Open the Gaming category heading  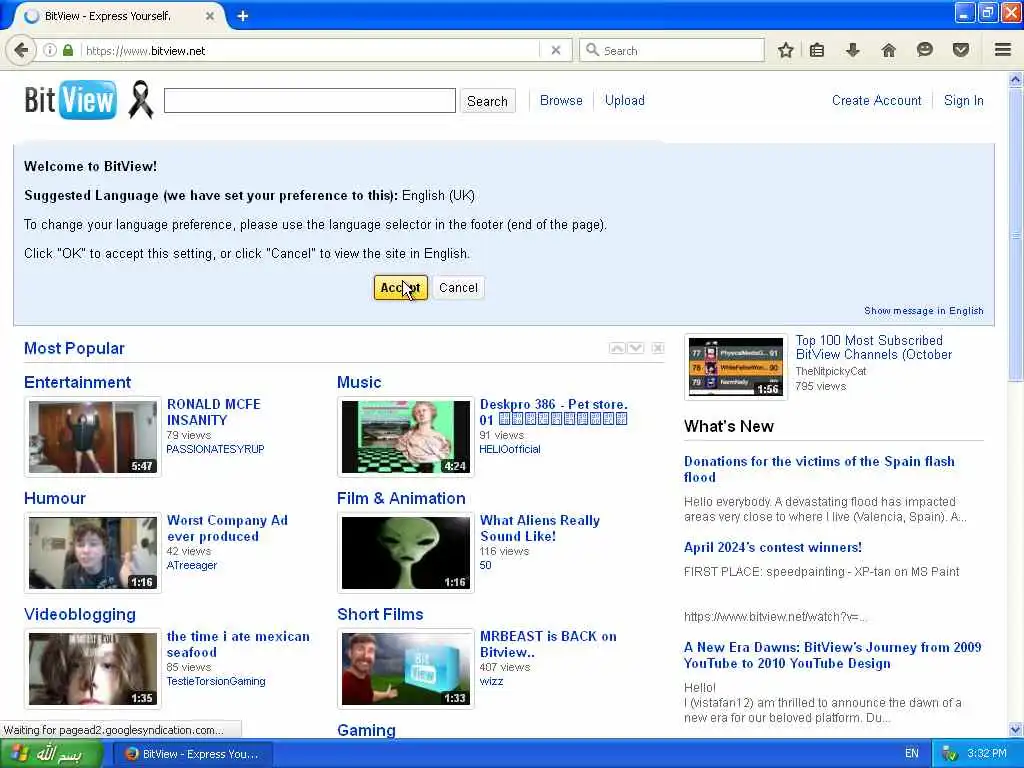(366, 730)
